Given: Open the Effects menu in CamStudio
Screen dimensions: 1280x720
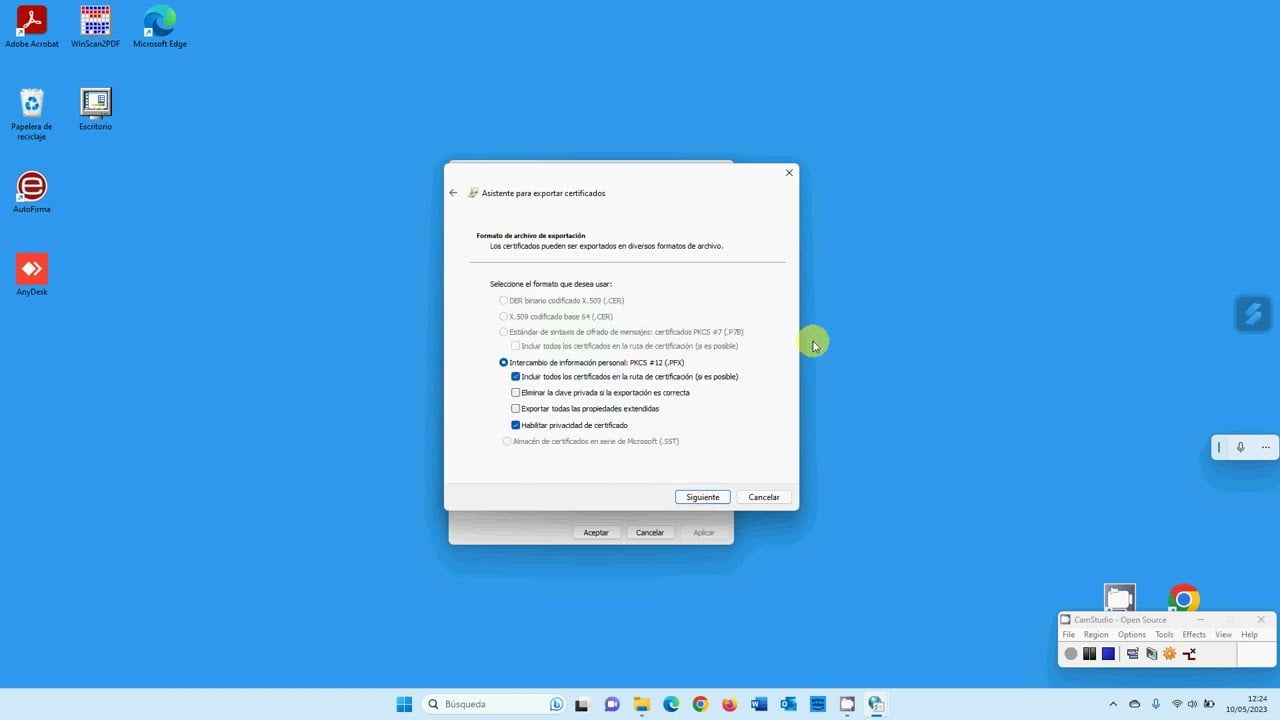Looking at the screenshot, I should point(1193,634).
